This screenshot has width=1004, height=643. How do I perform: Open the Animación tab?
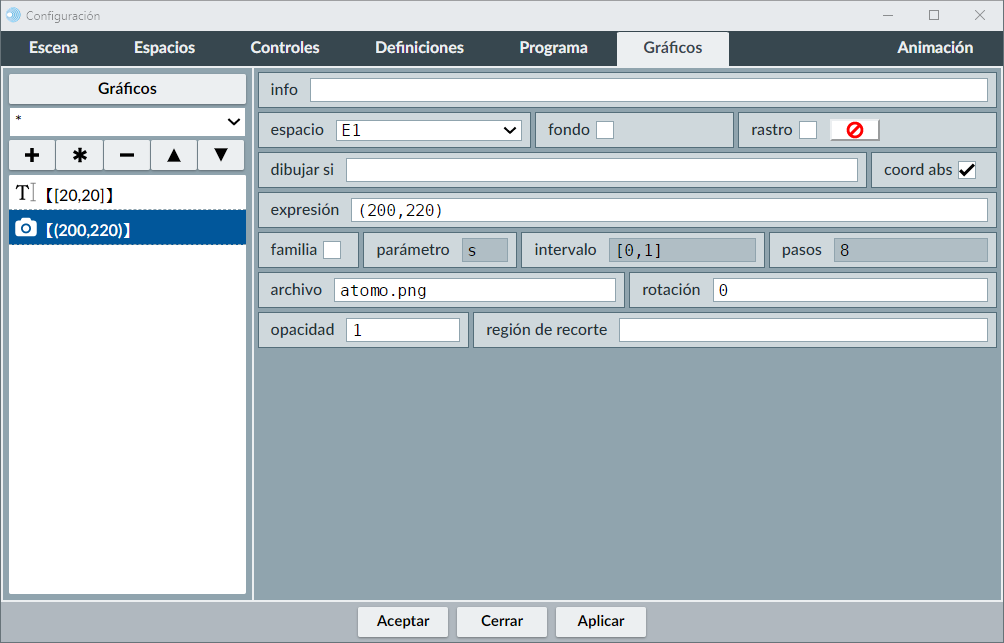[x=934, y=48]
